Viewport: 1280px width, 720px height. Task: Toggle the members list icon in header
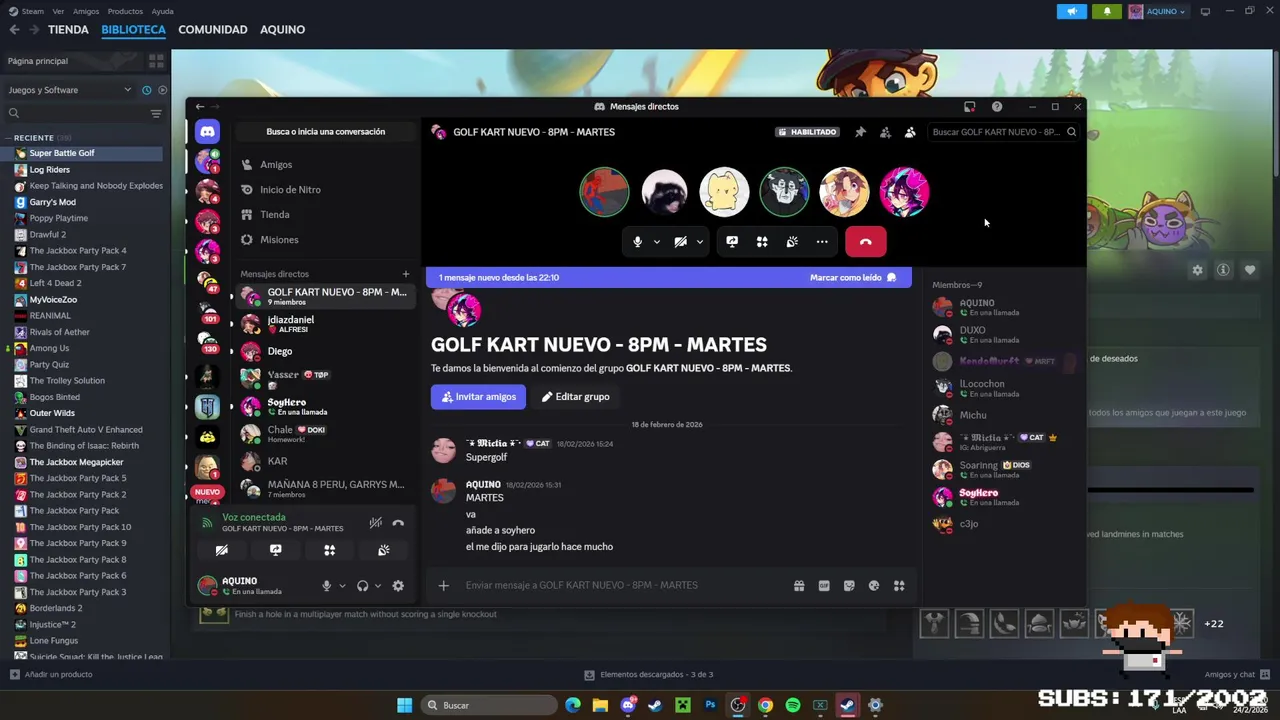[910, 132]
